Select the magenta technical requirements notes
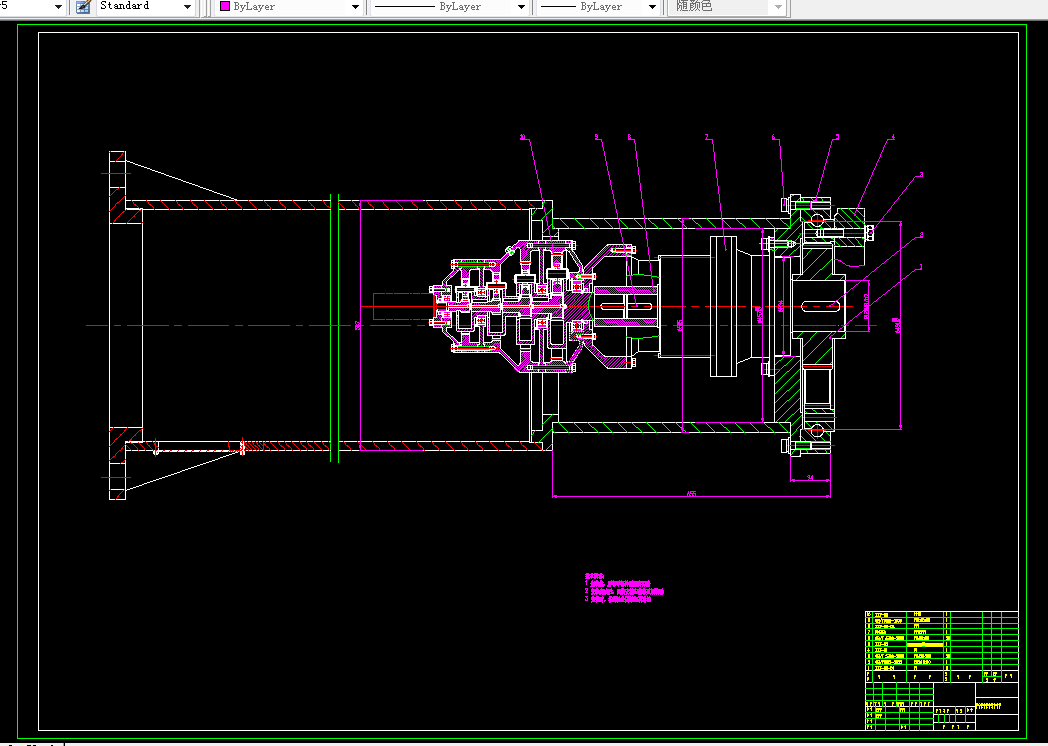The image size is (1048, 746). point(624,588)
